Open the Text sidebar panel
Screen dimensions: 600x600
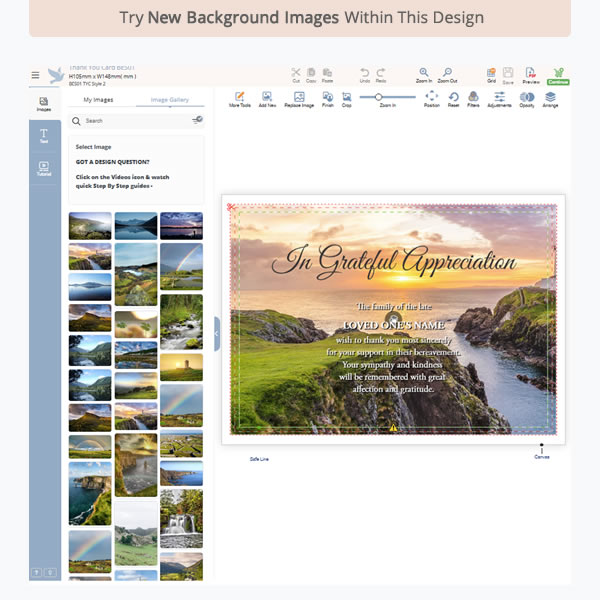coord(44,135)
